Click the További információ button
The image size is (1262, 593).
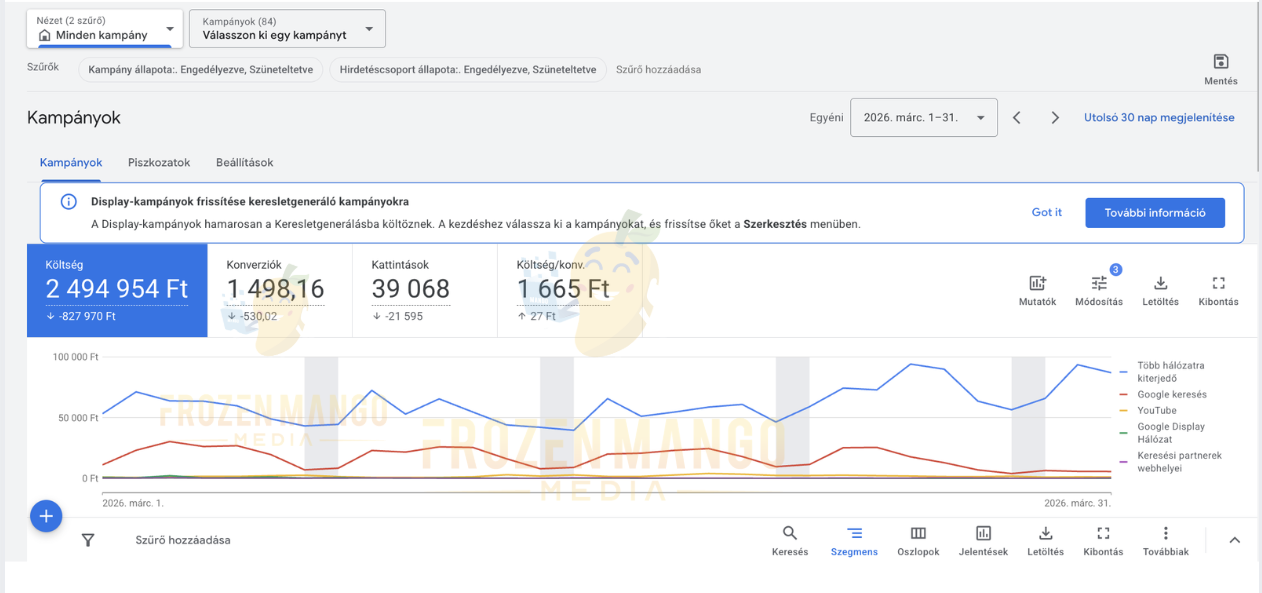click(x=1155, y=212)
